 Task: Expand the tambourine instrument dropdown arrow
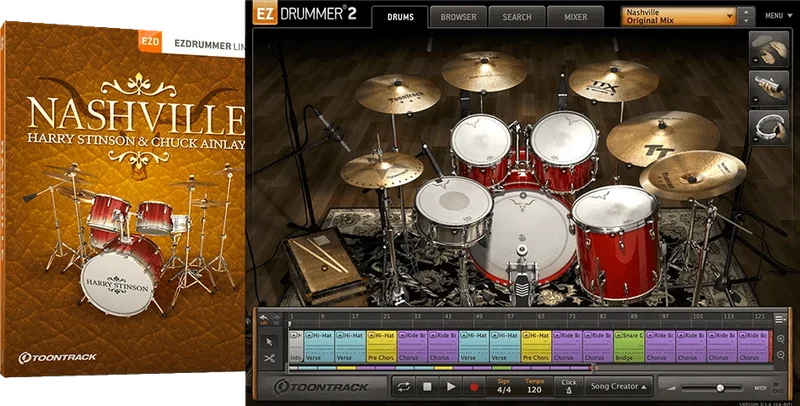(755, 140)
